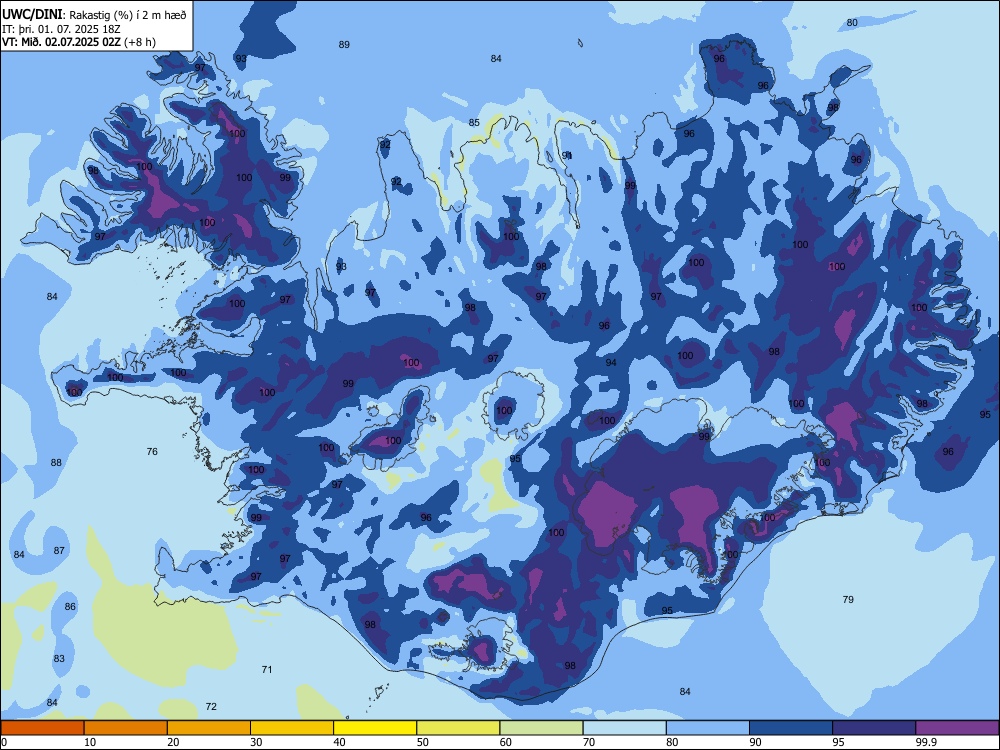
Task: Click the "IT: þri. 01. 07. 2025 18Z" line
Action: 61,29
